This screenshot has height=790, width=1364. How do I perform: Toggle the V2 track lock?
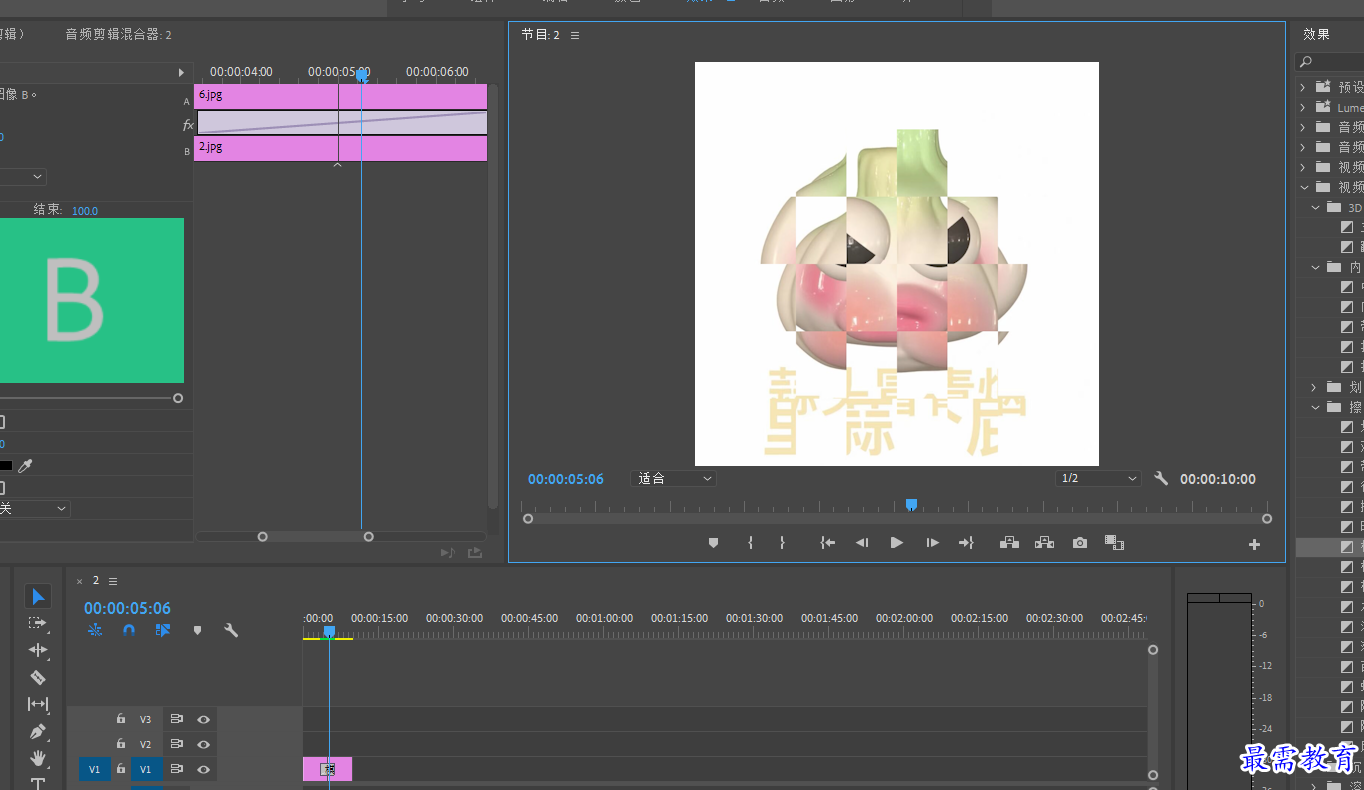(x=120, y=744)
